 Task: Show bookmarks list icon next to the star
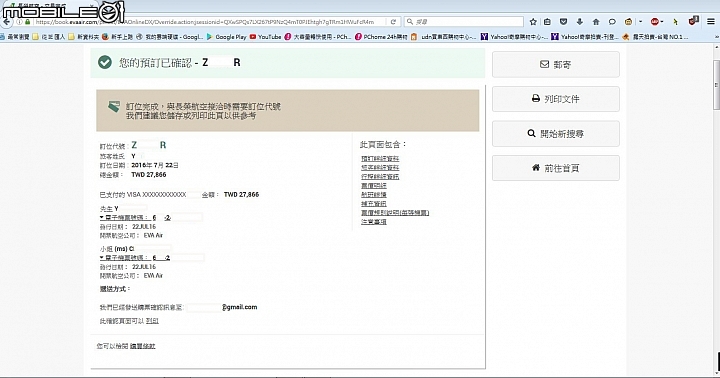547,22
